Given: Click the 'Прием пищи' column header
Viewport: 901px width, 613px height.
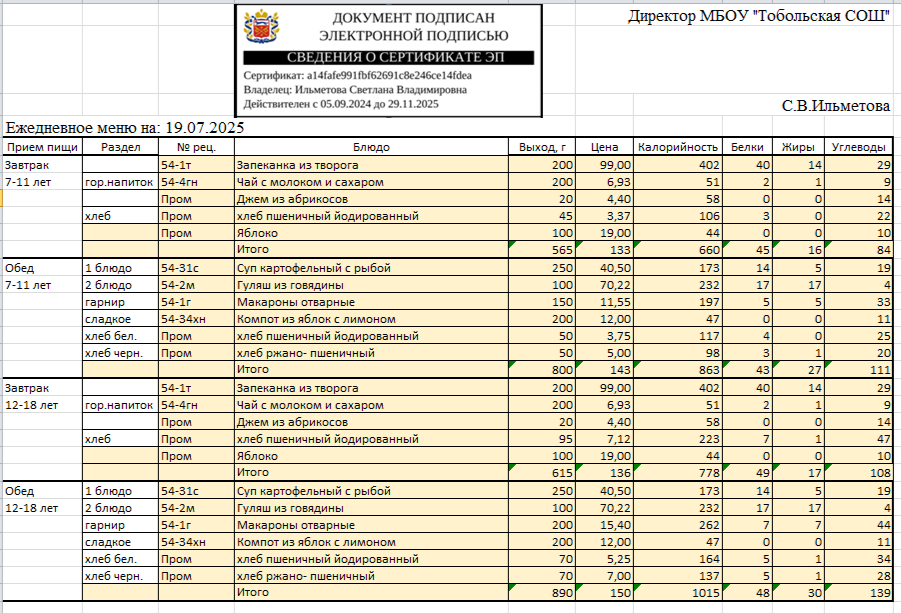Looking at the screenshot, I should (43, 147).
